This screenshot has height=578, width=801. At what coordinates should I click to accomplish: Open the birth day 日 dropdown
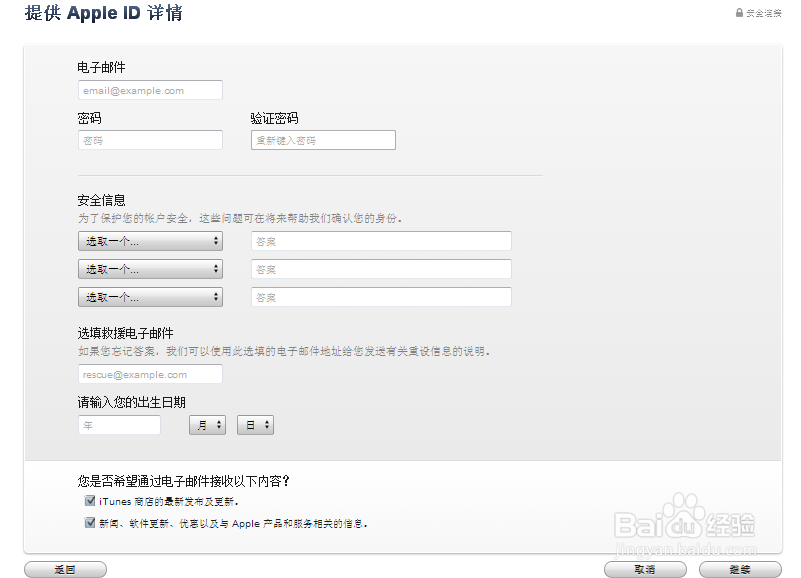point(255,425)
